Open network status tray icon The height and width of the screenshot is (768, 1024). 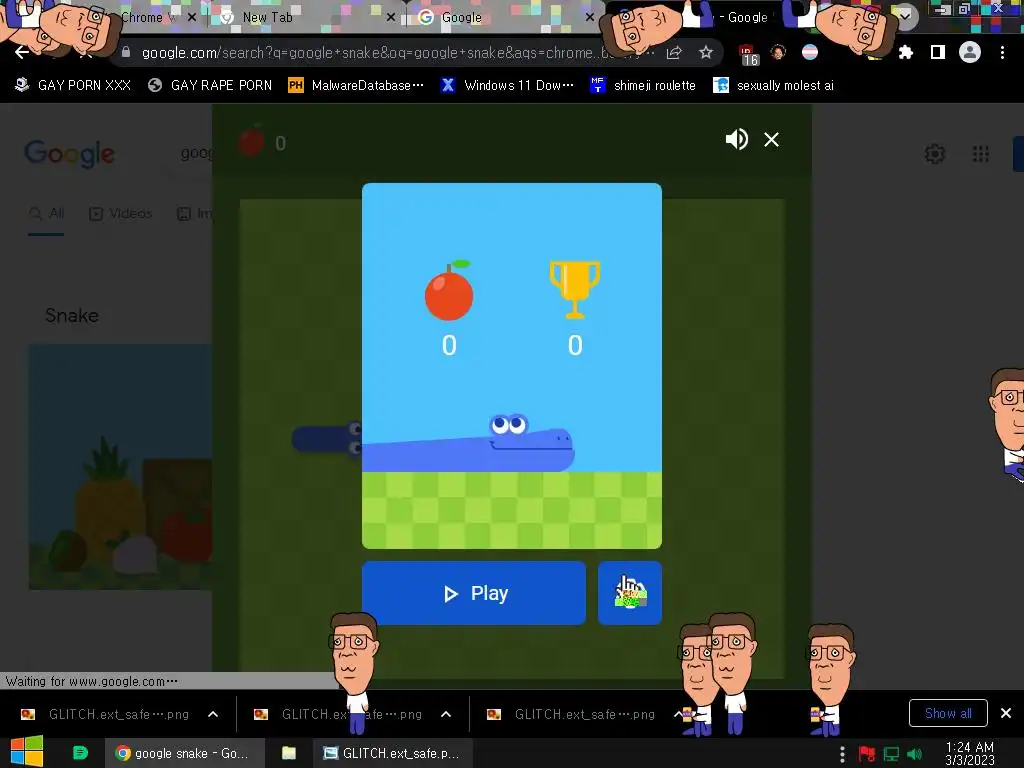click(x=891, y=754)
